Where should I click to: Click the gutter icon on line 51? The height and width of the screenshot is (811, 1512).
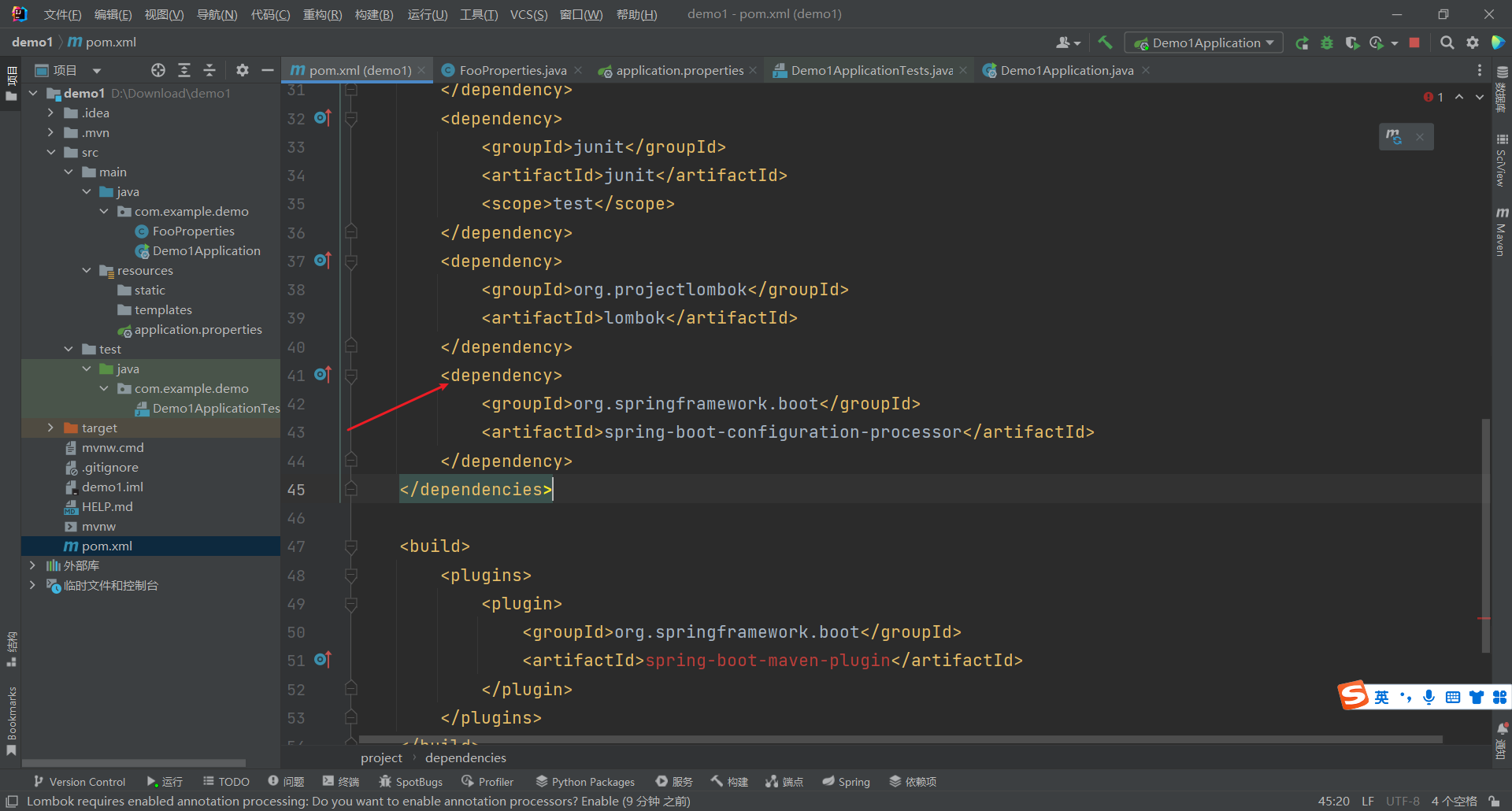(x=323, y=660)
